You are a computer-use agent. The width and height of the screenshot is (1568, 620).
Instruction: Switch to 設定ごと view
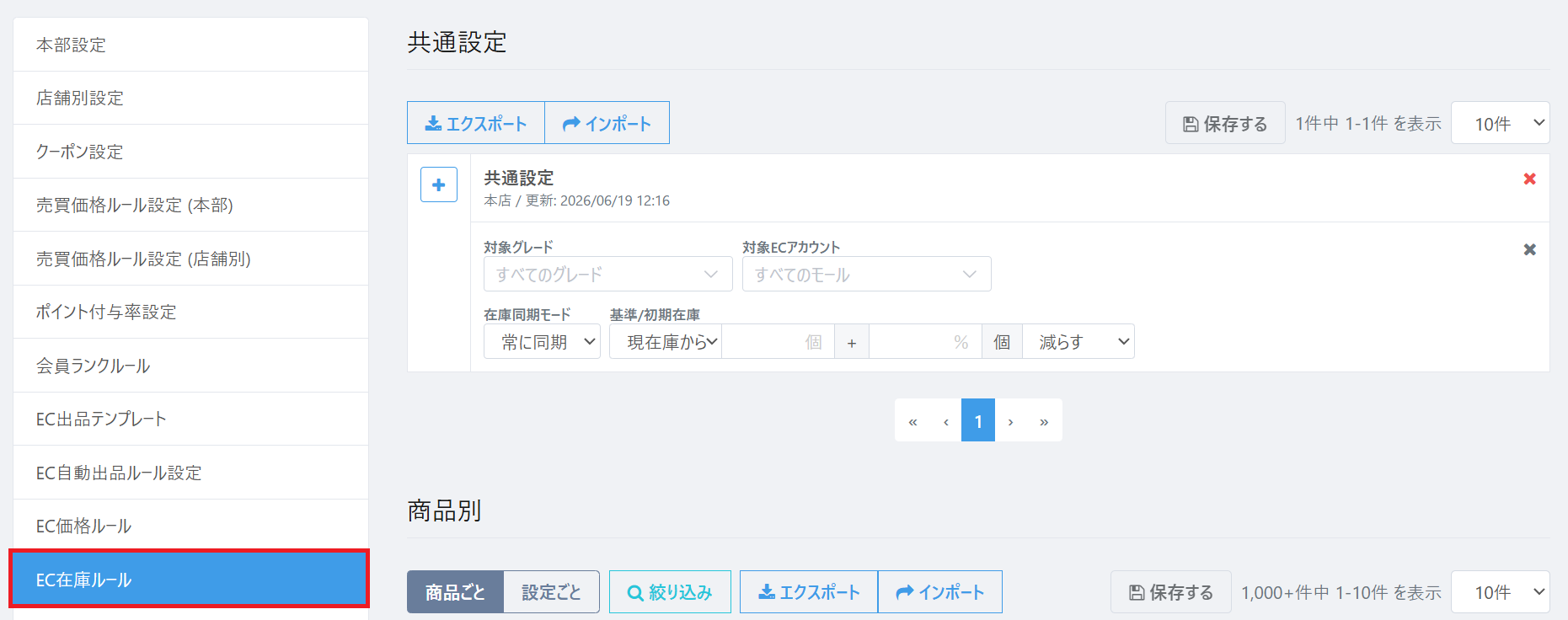(x=552, y=592)
